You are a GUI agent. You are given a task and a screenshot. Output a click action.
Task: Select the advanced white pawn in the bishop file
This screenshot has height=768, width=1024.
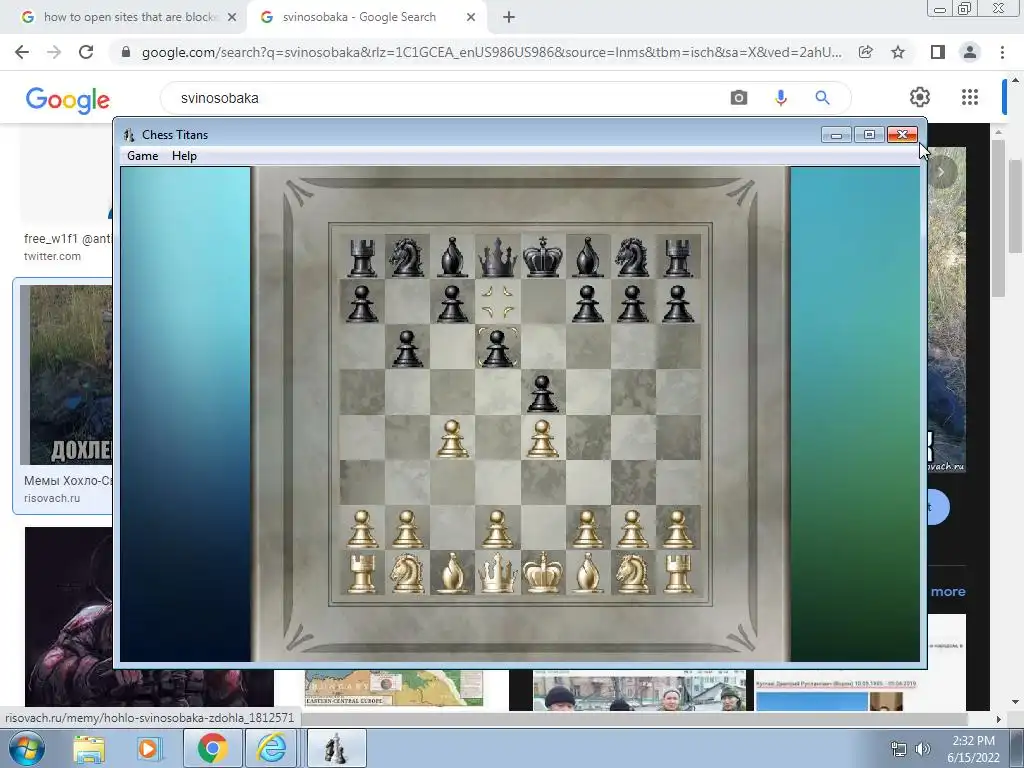[452, 438]
